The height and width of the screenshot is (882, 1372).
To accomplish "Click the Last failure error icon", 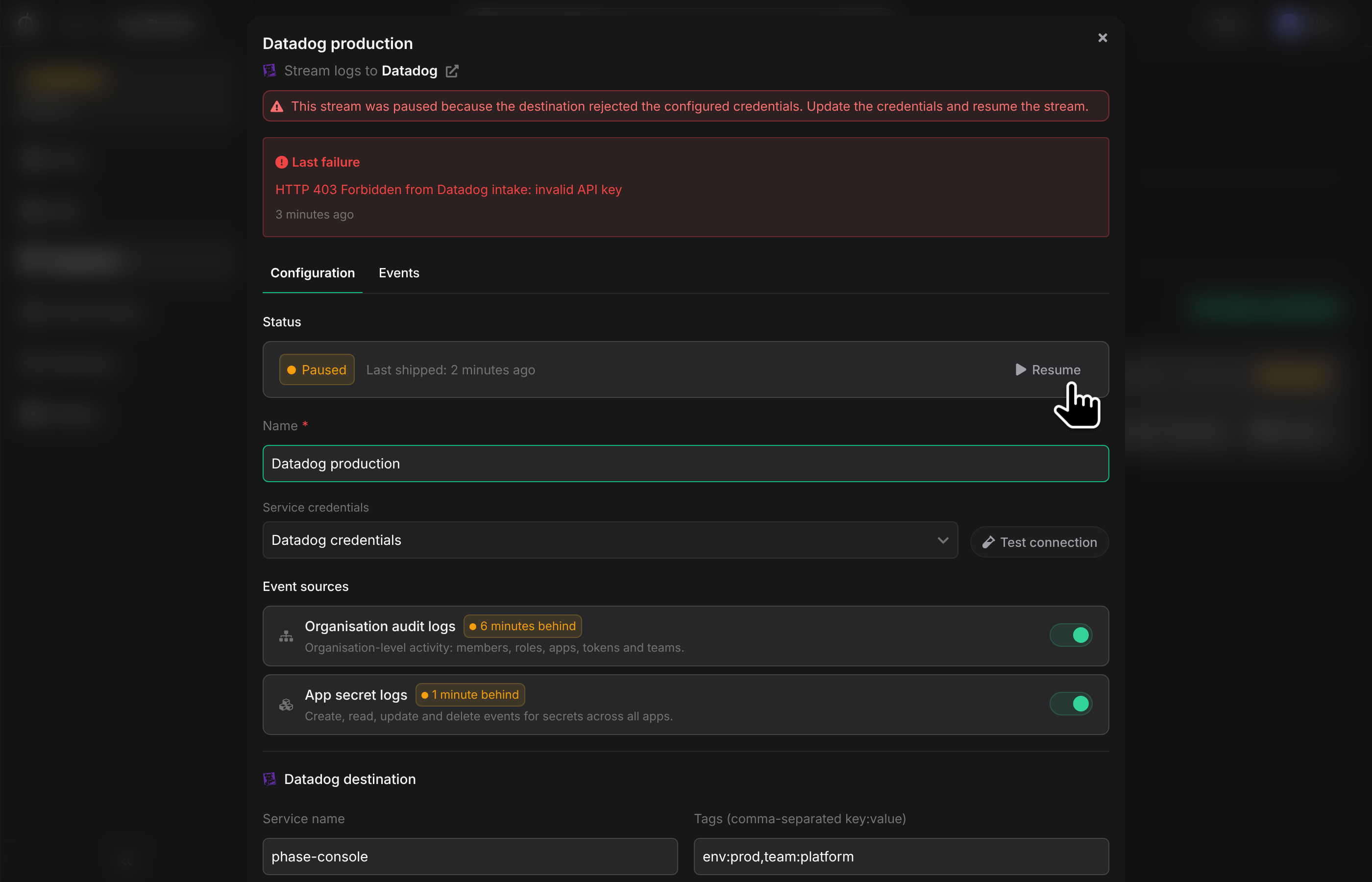I will click(x=281, y=162).
